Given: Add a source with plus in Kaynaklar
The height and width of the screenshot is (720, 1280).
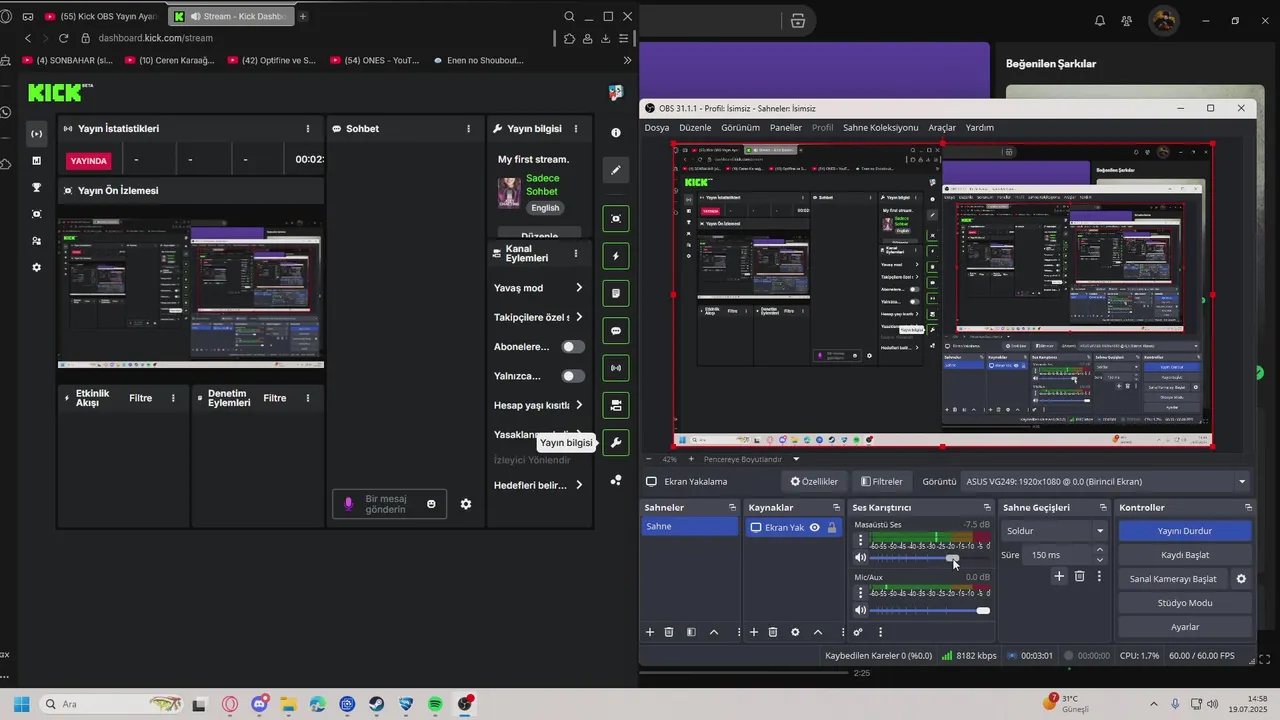Looking at the screenshot, I should pyautogui.click(x=754, y=632).
